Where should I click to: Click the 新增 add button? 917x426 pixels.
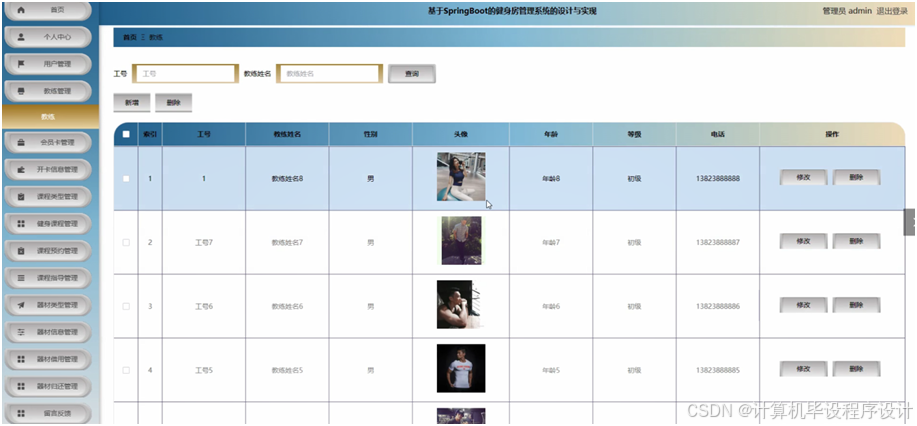pos(132,102)
